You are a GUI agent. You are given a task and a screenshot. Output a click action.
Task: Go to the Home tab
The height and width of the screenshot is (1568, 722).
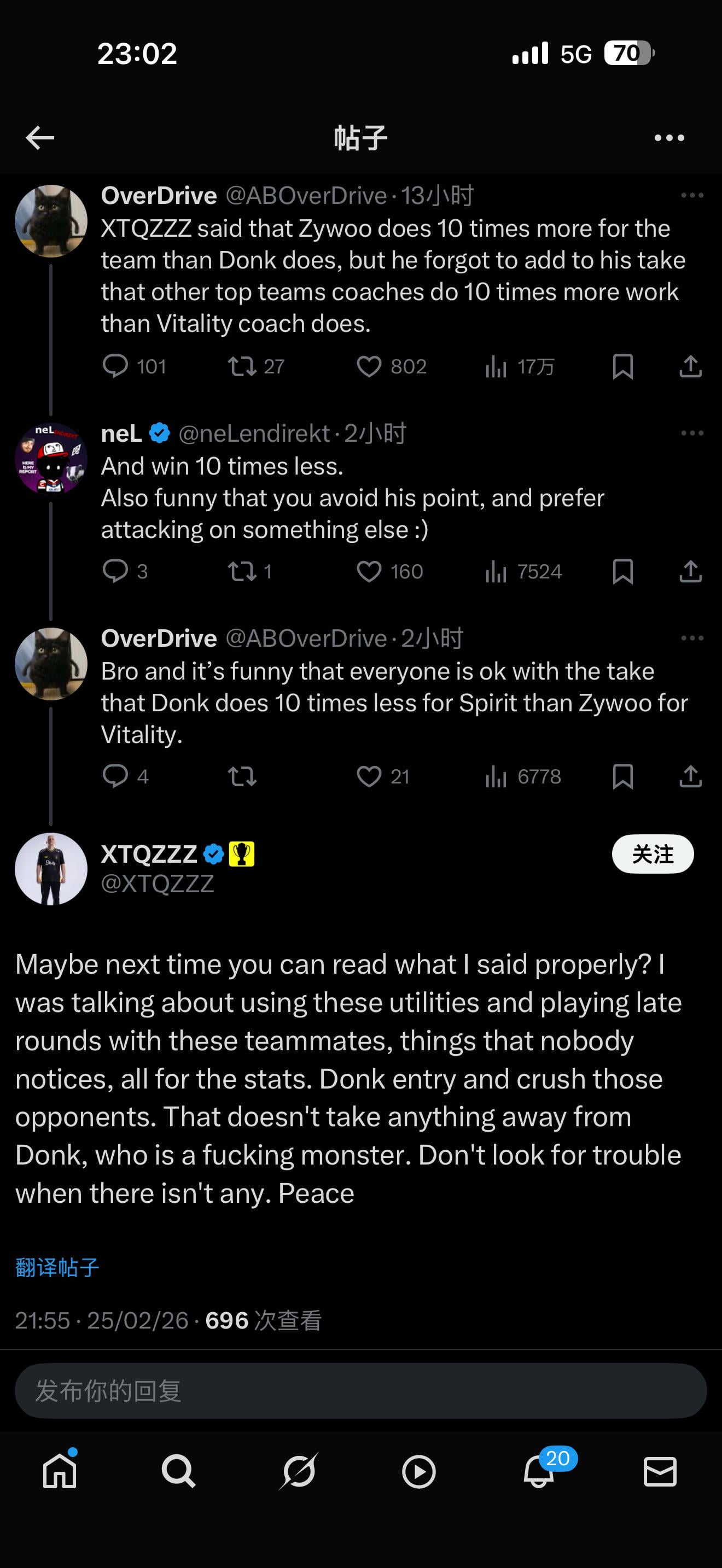click(x=60, y=1472)
